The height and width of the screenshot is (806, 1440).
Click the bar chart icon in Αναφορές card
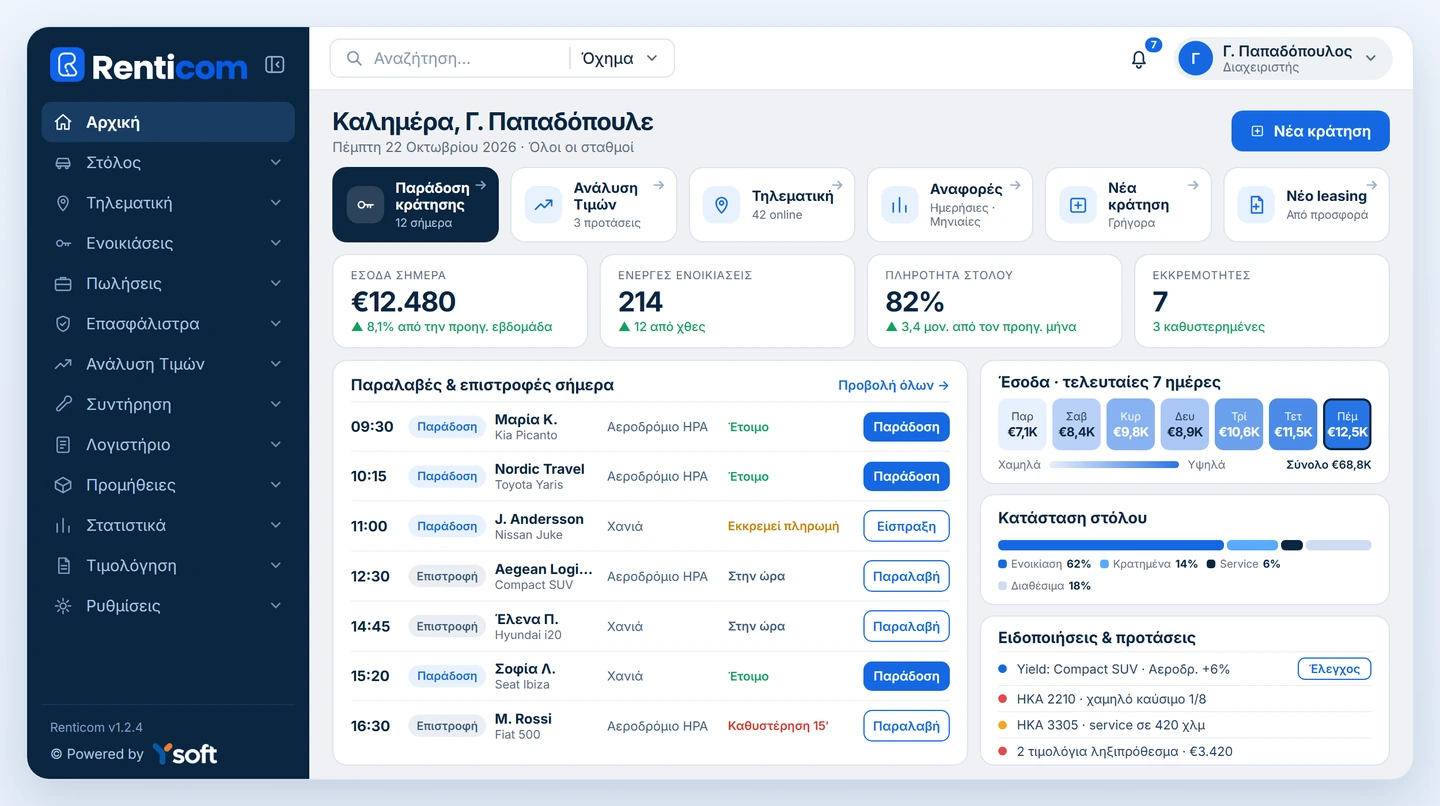pyautogui.click(x=899, y=205)
